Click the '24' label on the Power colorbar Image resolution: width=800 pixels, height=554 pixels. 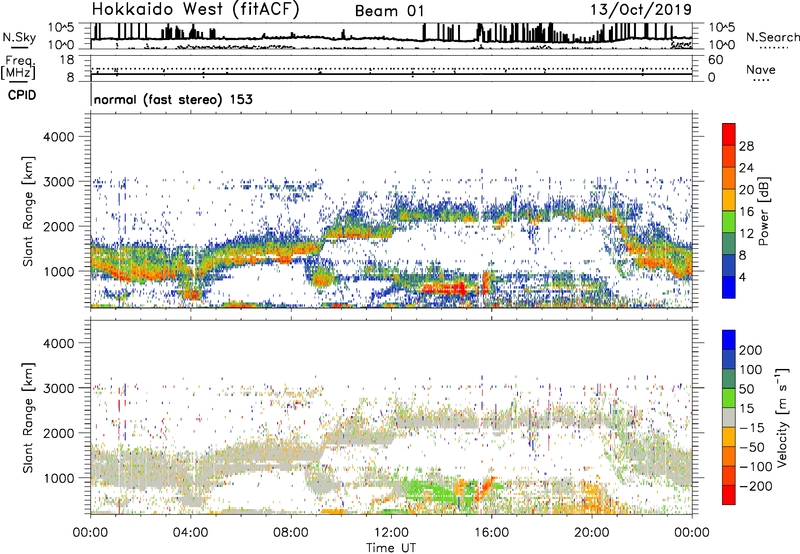[x=746, y=168]
